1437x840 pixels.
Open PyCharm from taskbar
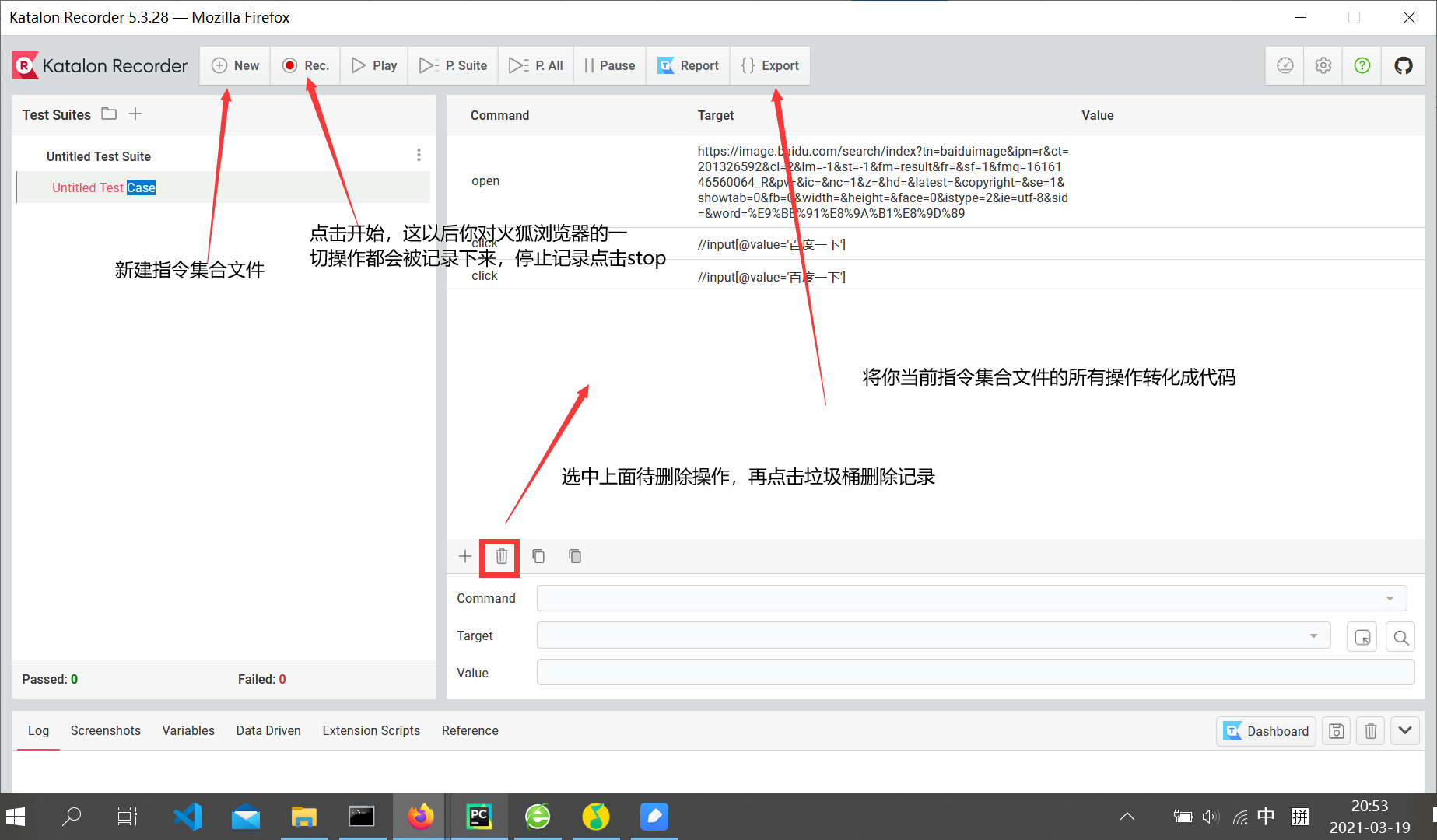tap(479, 817)
